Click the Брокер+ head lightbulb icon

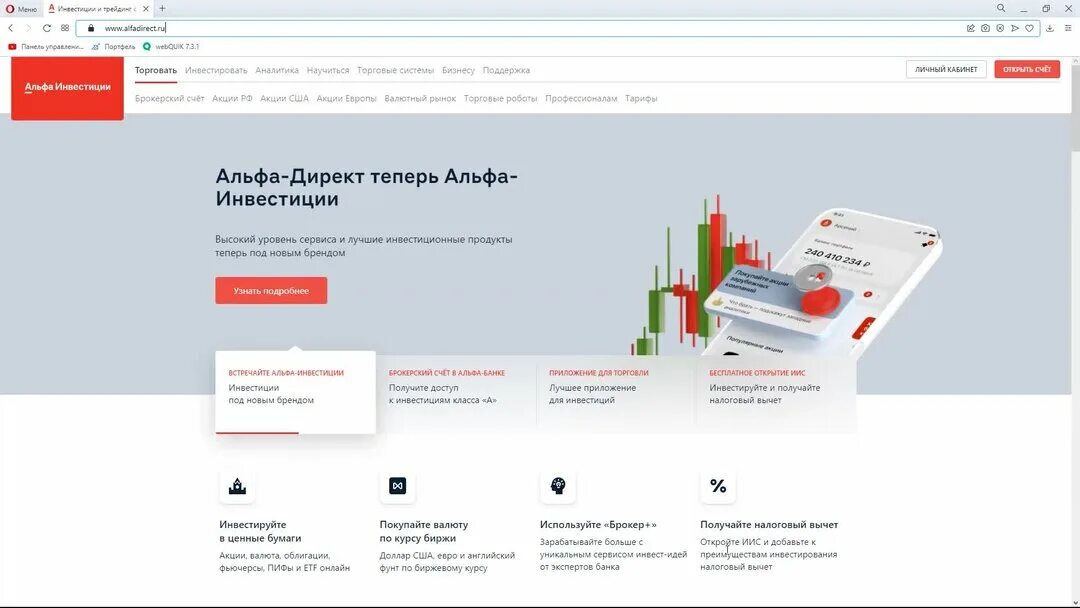click(x=558, y=486)
